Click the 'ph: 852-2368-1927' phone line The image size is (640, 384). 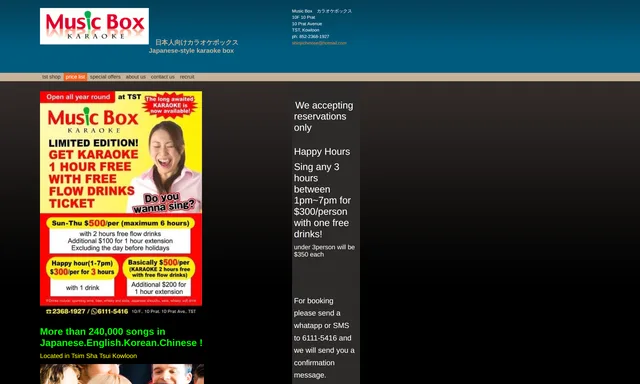(x=311, y=36)
